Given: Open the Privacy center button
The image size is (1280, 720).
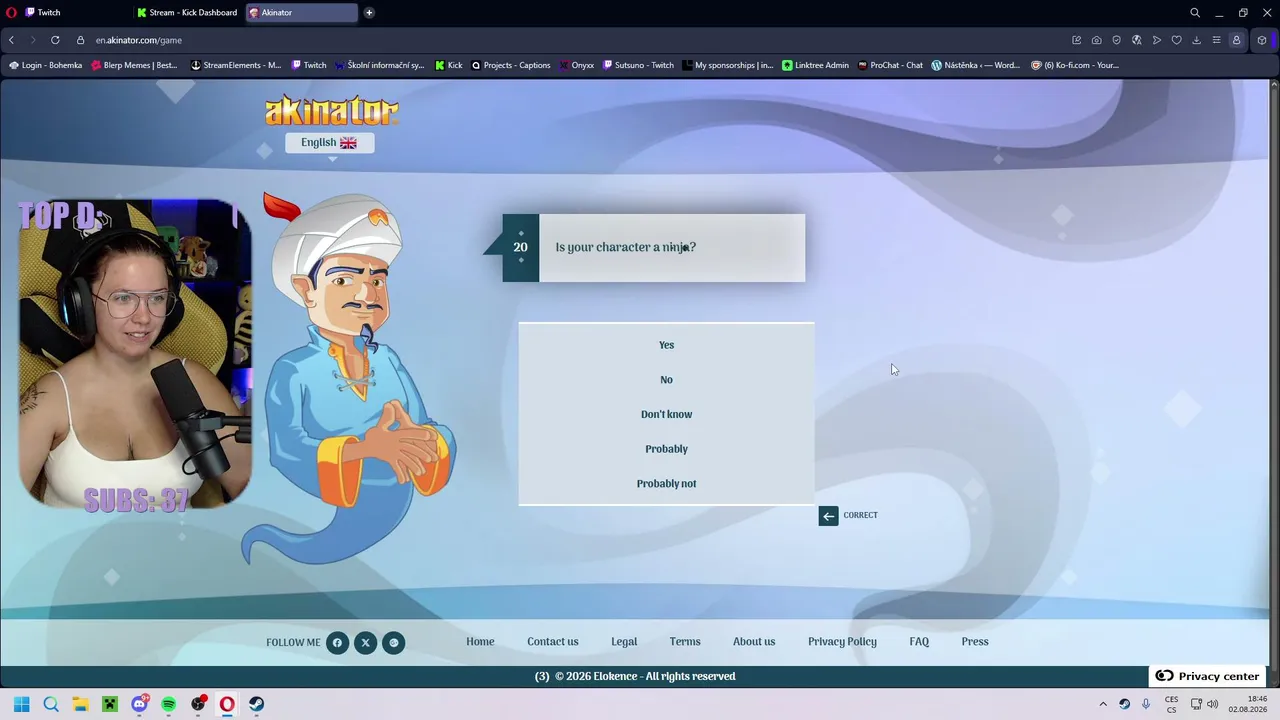Looking at the screenshot, I should coord(1207,676).
